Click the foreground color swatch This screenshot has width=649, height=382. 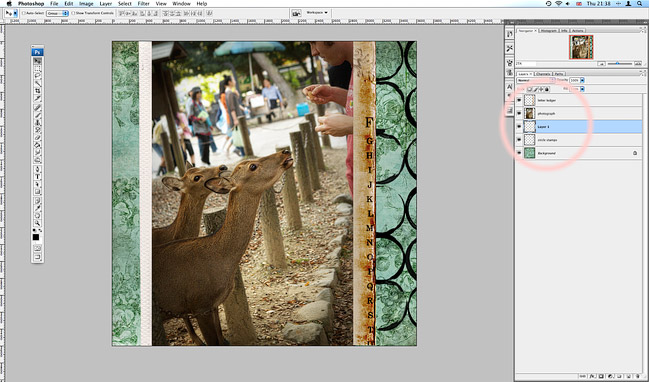tap(36, 237)
